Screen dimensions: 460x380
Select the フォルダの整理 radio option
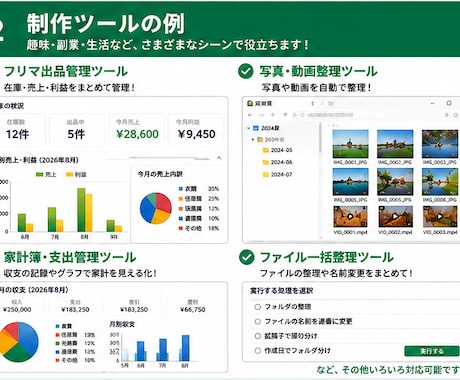257,307
